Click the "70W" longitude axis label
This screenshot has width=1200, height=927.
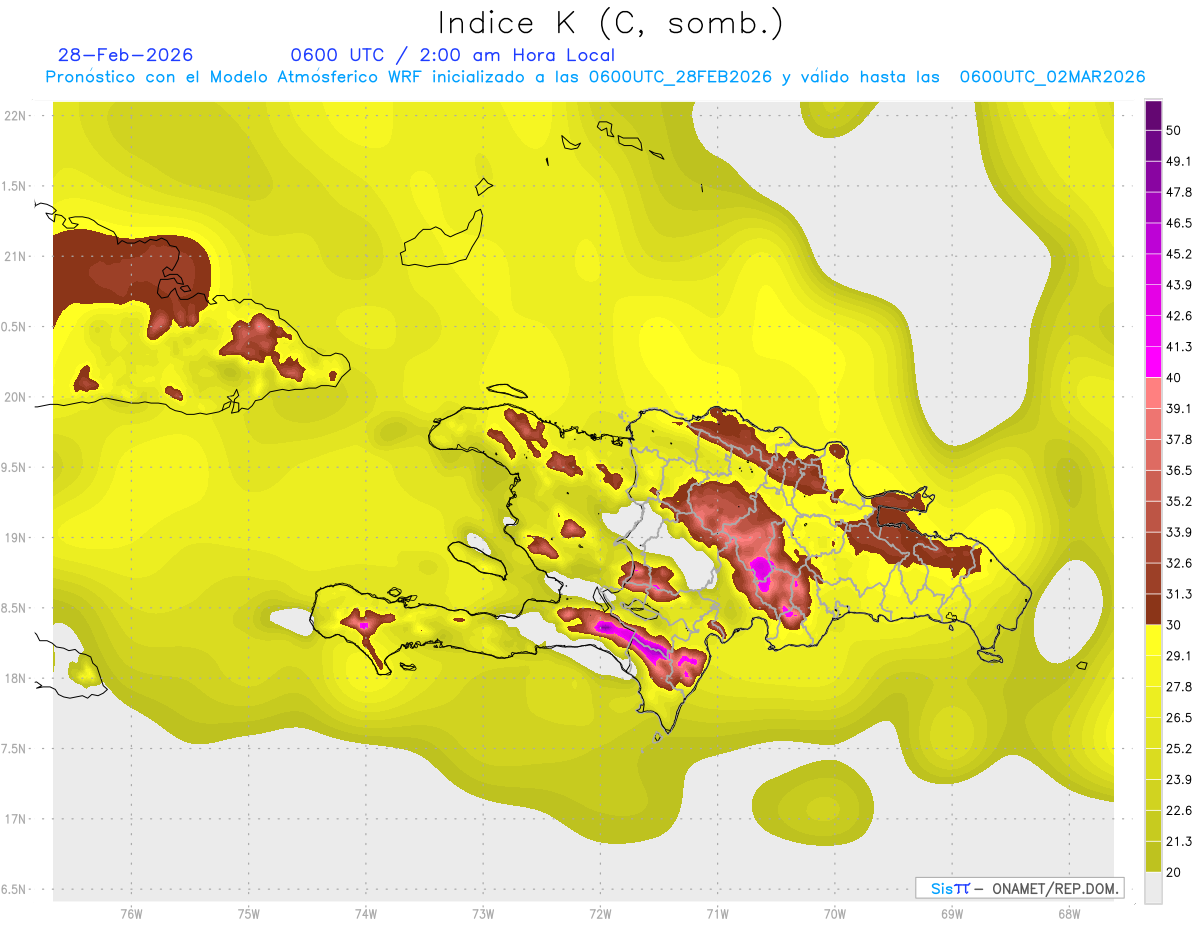834,914
